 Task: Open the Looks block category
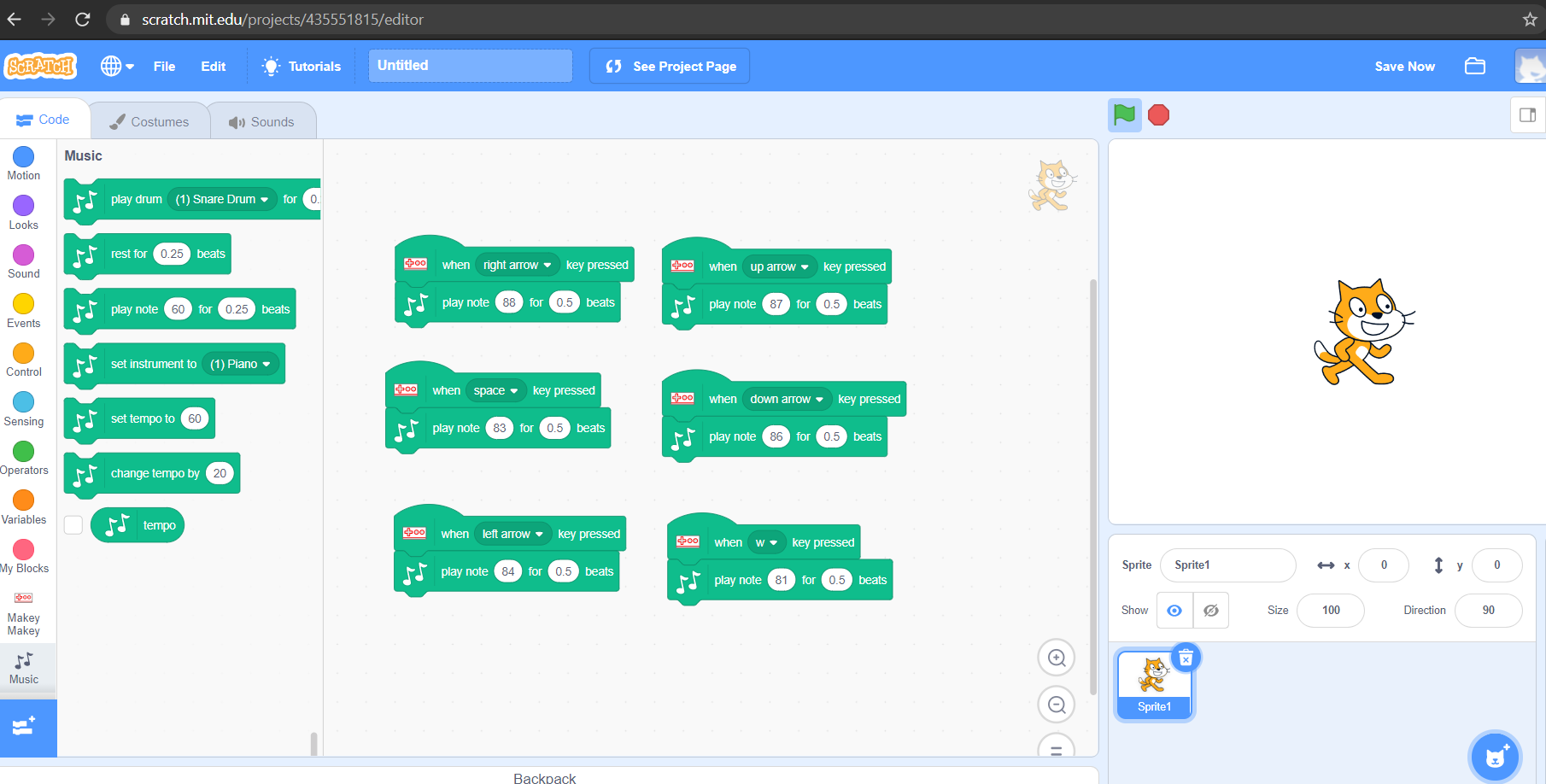[x=24, y=213]
